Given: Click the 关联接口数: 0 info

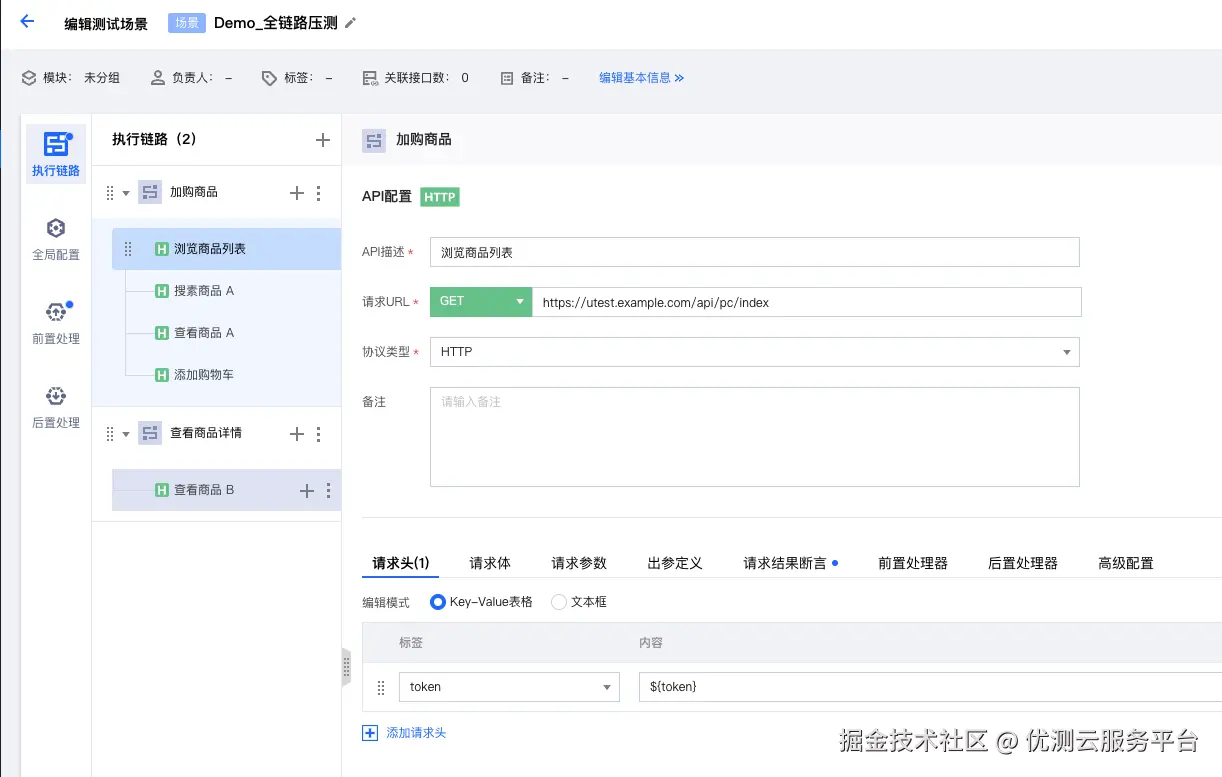Looking at the screenshot, I should click(416, 78).
